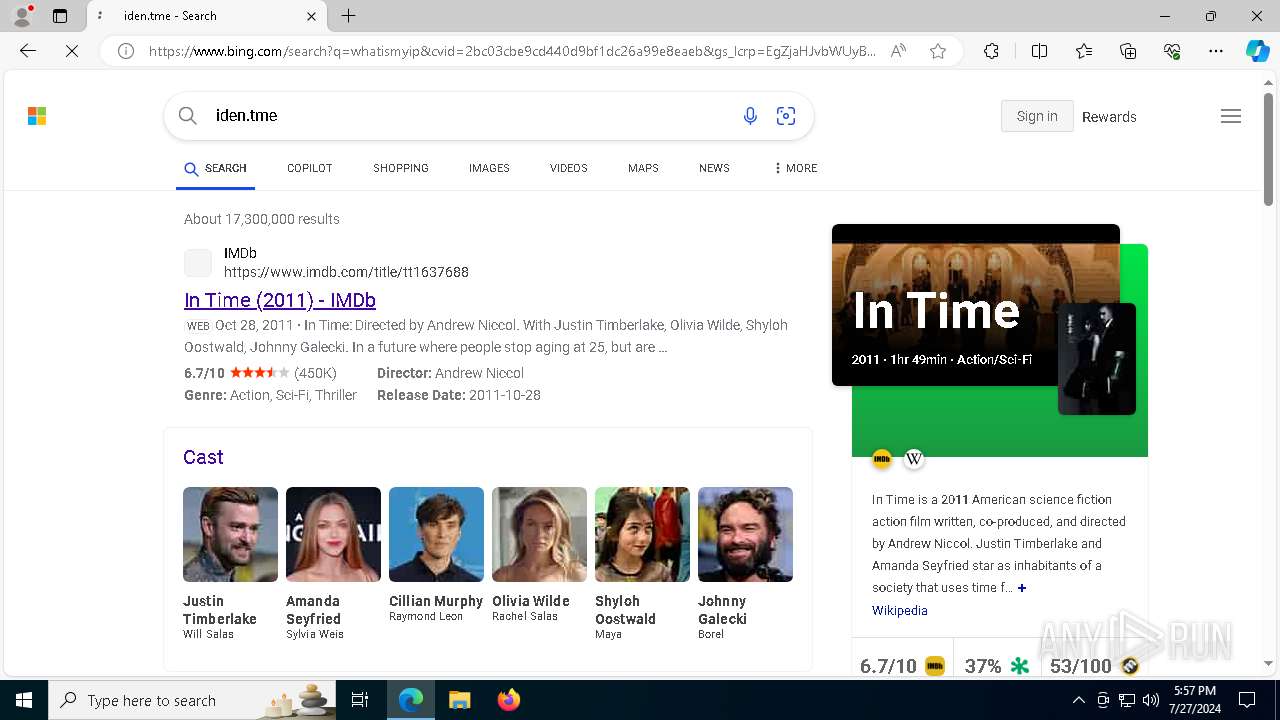Viewport: 1280px width, 720px height.
Task: Open Collections panel
Action: tap(1128, 51)
